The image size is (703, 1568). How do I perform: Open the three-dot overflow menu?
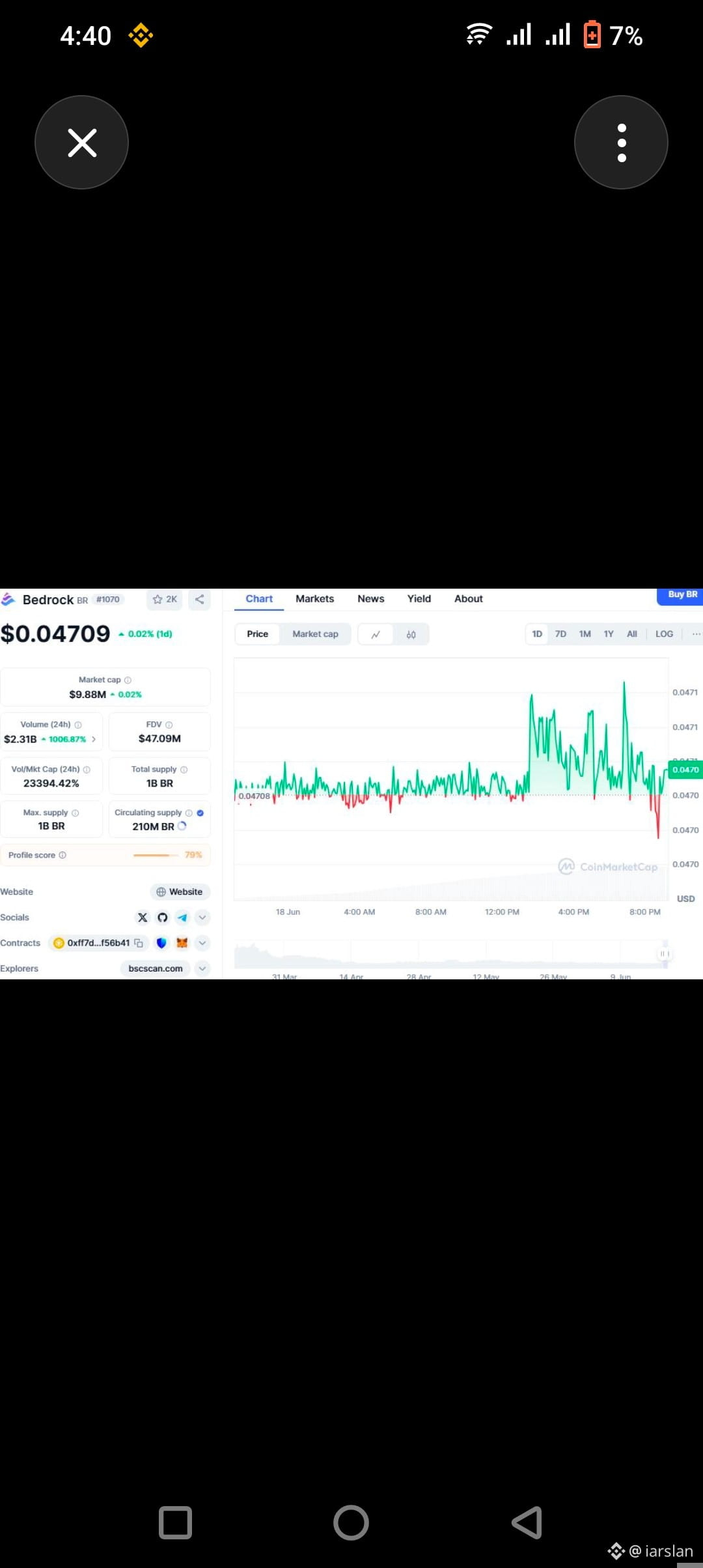point(621,143)
